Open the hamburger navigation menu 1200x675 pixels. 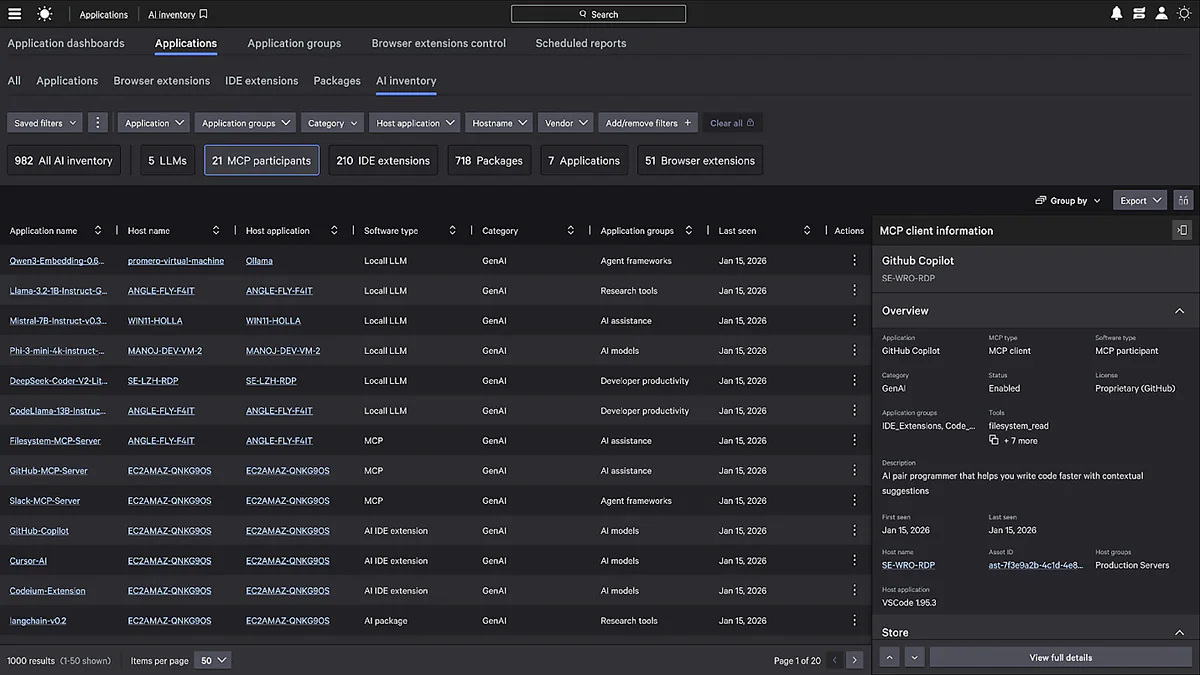coord(14,13)
